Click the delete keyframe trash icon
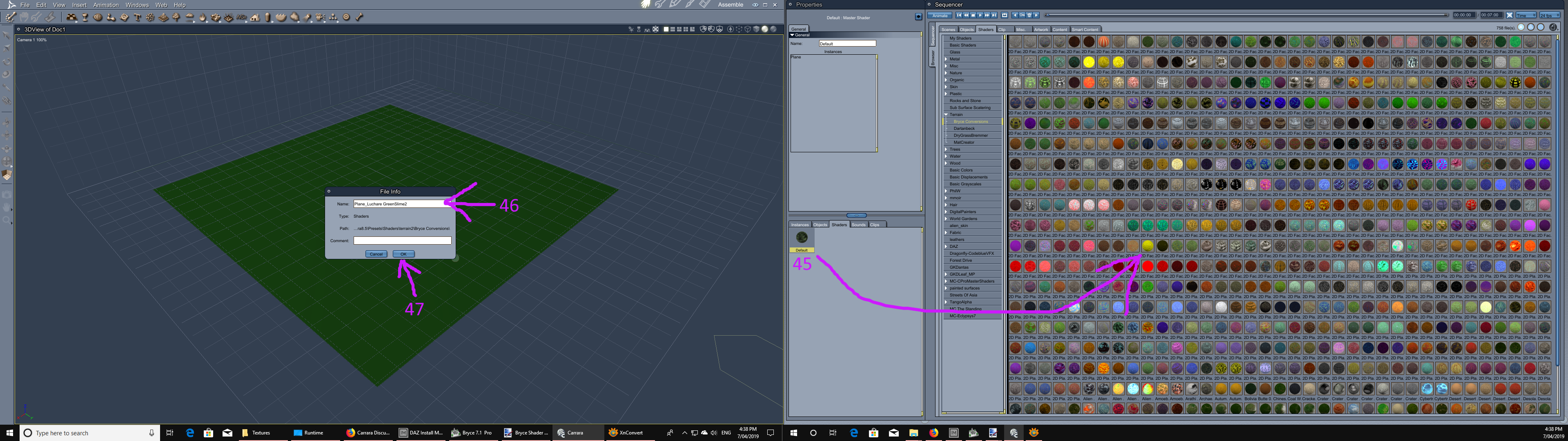 click(1029, 15)
